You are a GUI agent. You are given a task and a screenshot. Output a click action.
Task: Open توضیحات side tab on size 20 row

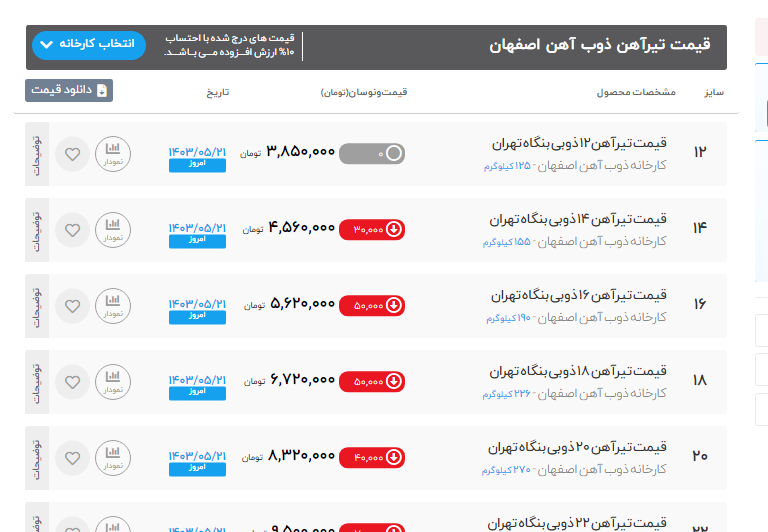point(38,457)
